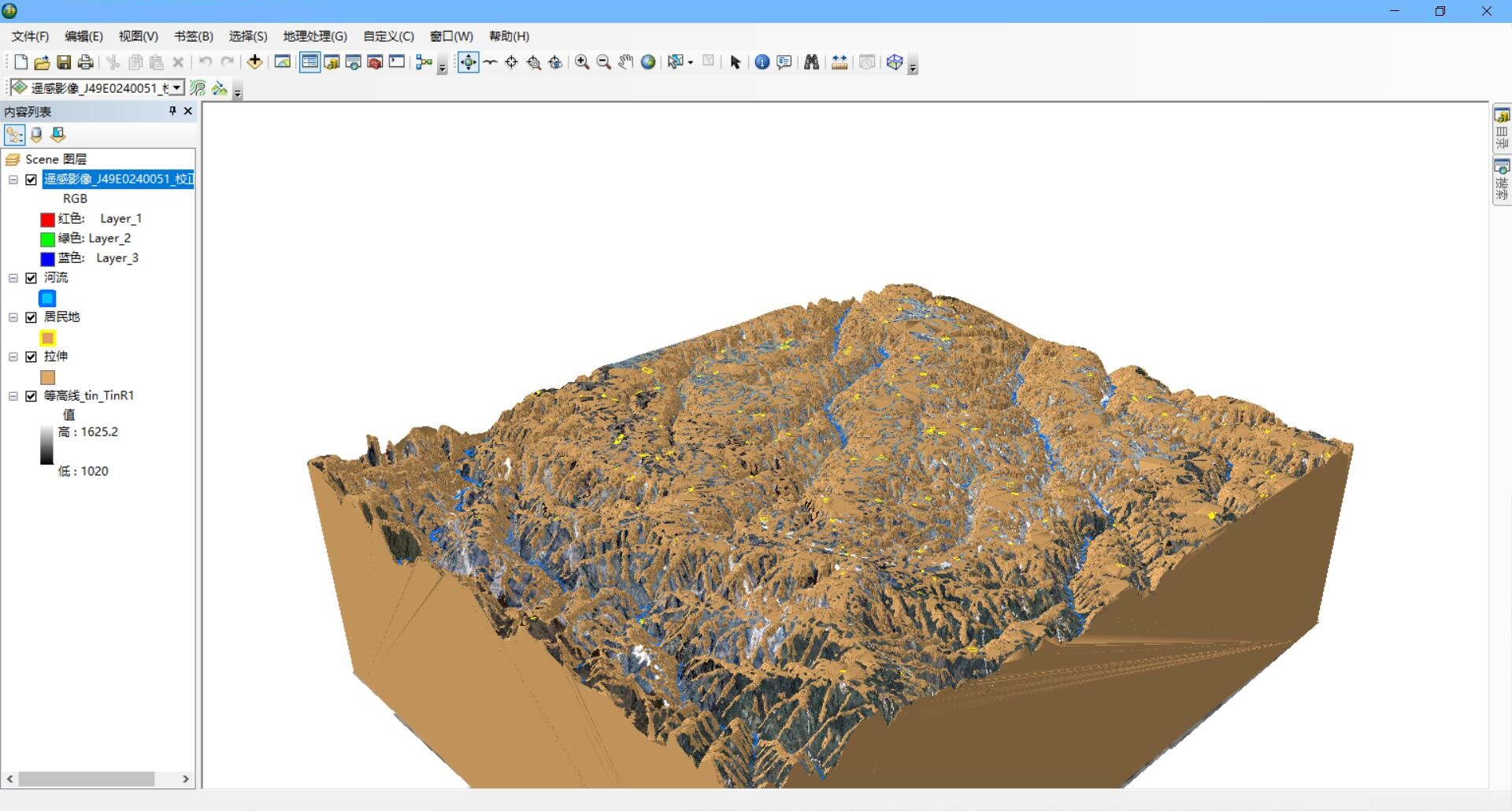Toggle the 拉伸 layer checkbox
This screenshot has width=1512, height=811.
[31, 357]
